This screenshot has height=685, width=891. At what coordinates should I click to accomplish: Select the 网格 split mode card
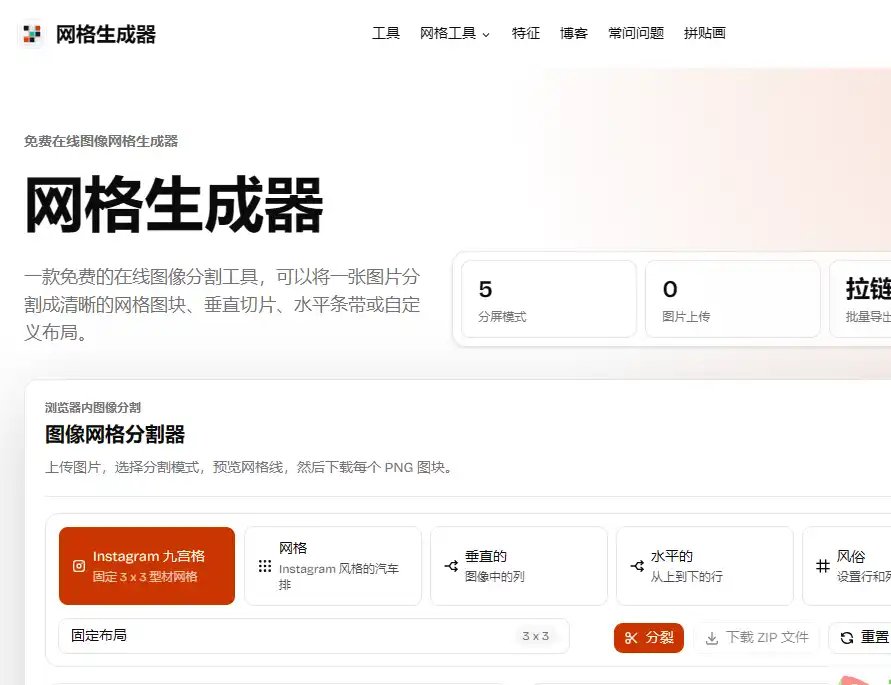point(333,566)
